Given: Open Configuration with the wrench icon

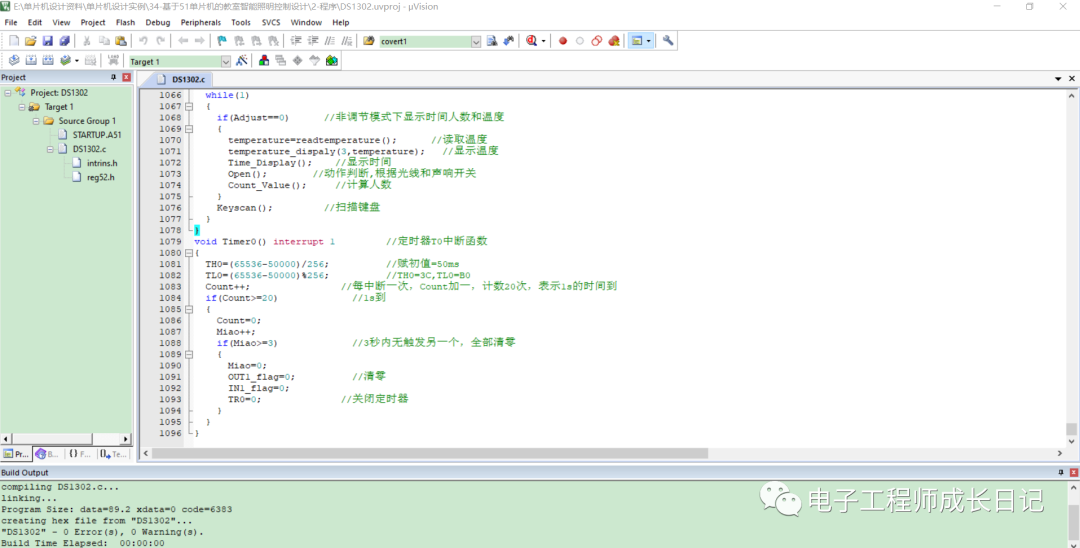Looking at the screenshot, I should click(x=668, y=41).
